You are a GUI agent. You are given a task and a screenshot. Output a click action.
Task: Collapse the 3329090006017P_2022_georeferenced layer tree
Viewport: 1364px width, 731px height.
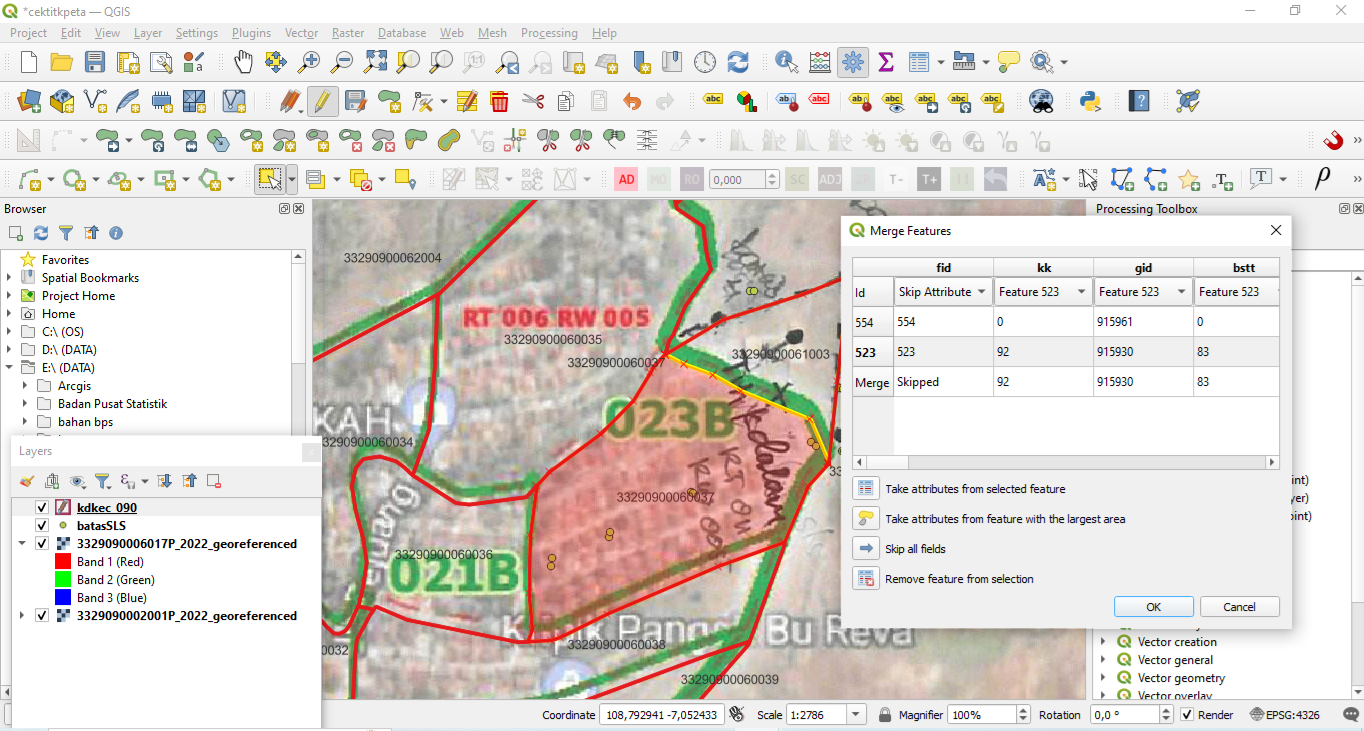pyautogui.click(x=21, y=544)
